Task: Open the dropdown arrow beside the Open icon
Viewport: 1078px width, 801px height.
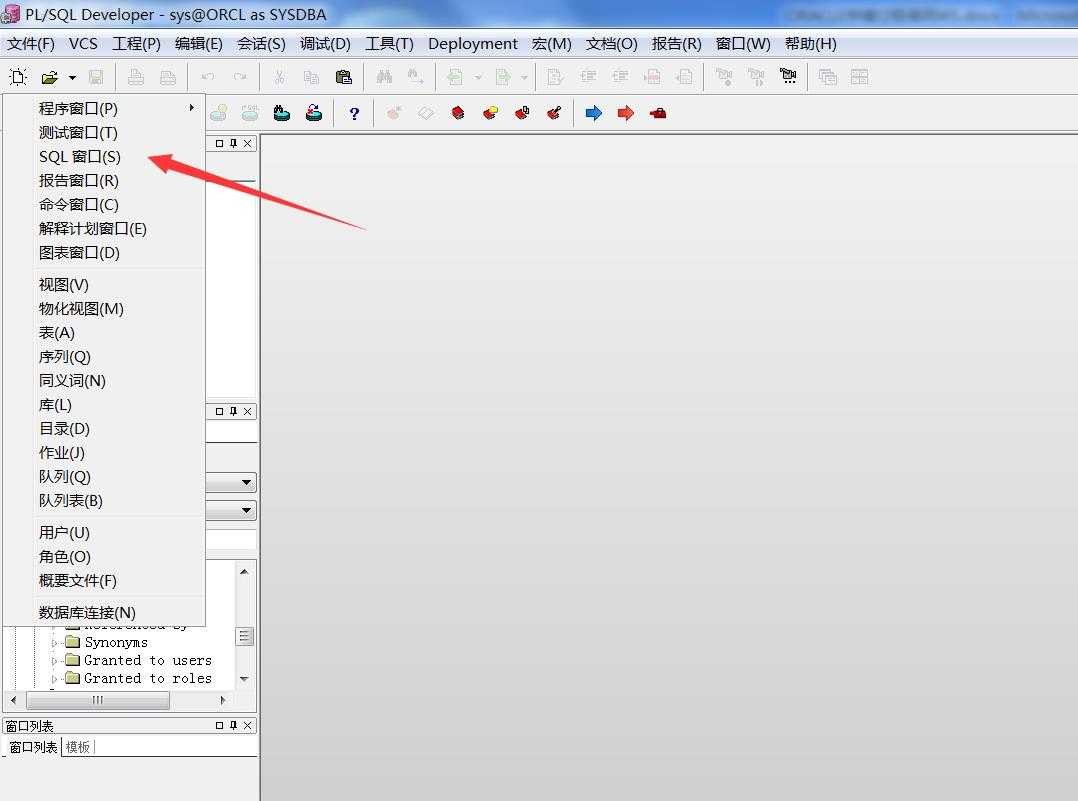Action: tap(72, 78)
